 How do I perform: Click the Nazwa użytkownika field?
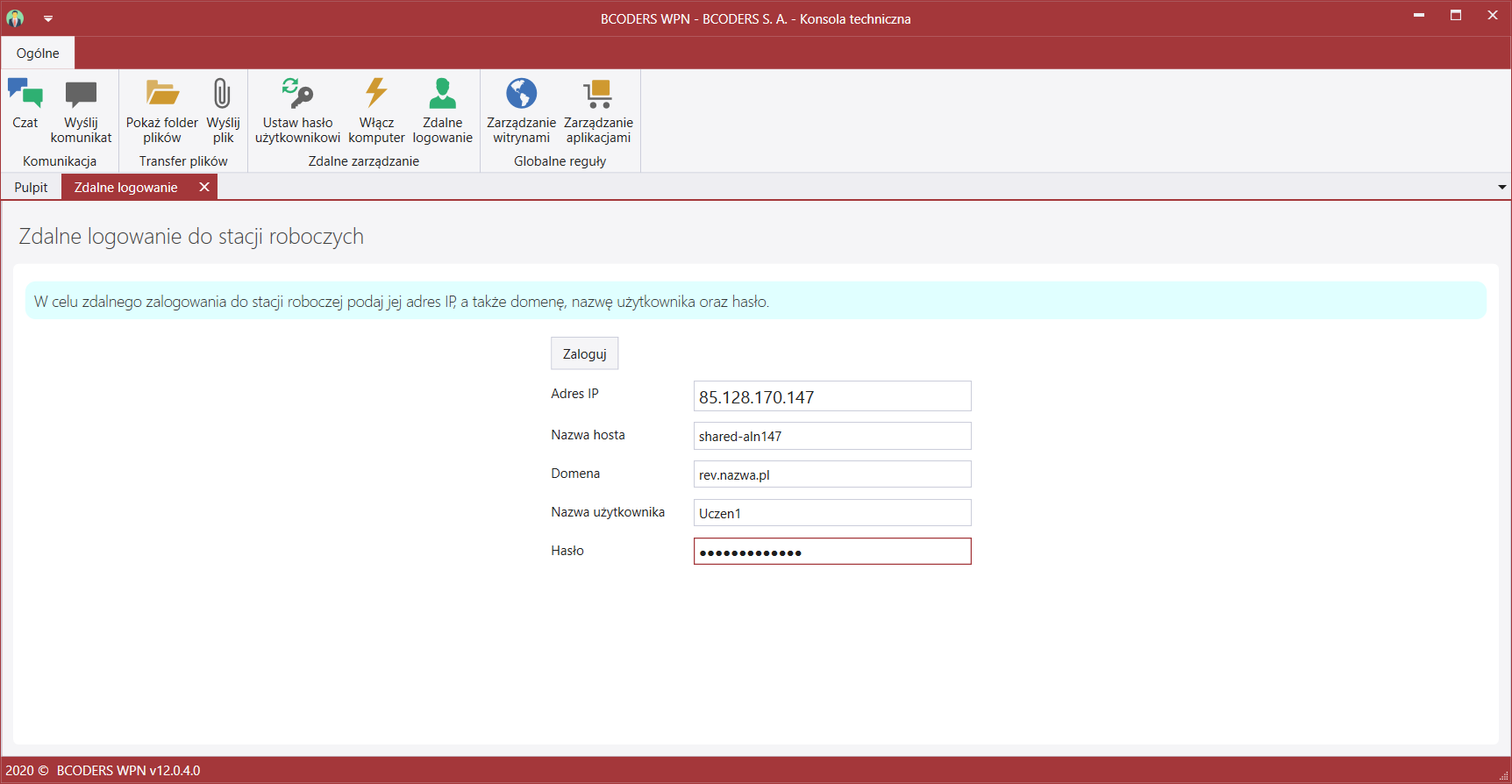tap(832, 513)
